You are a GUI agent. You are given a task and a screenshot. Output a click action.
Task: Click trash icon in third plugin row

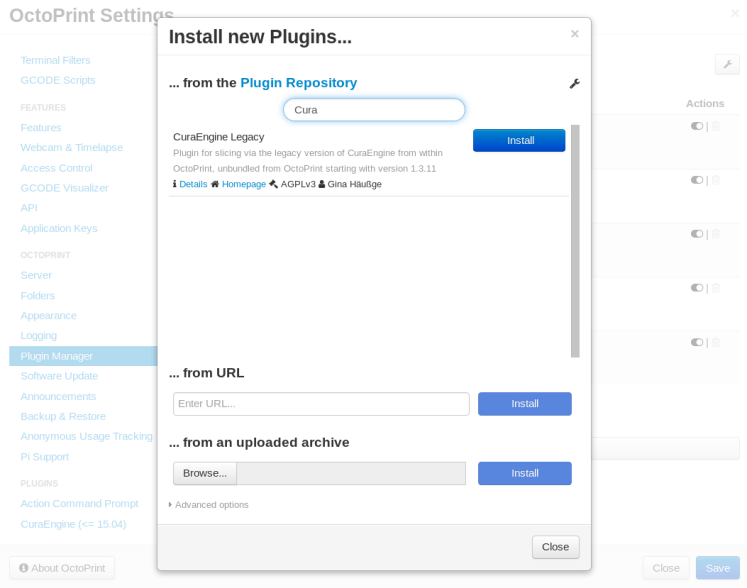[x=716, y=234]
